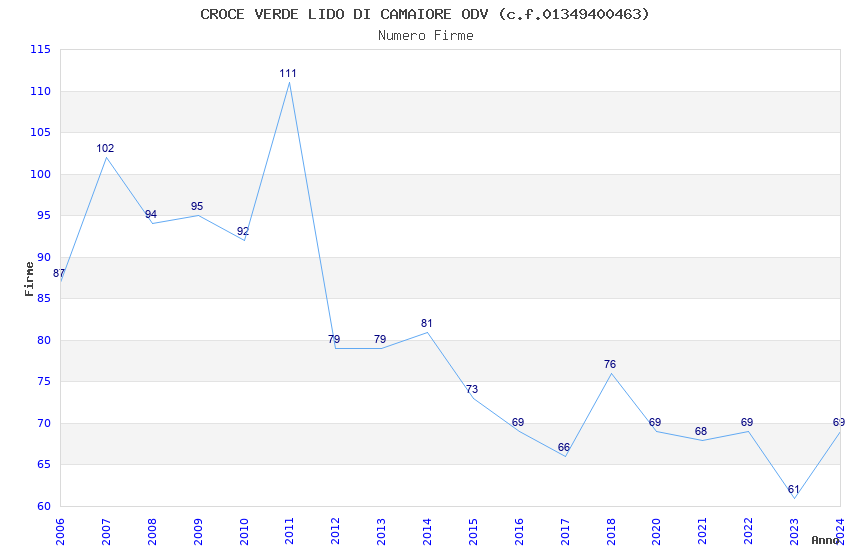The image size is (850, 550).
Task: Select the 60 value on the y-axis
Action: coord(44,506)
